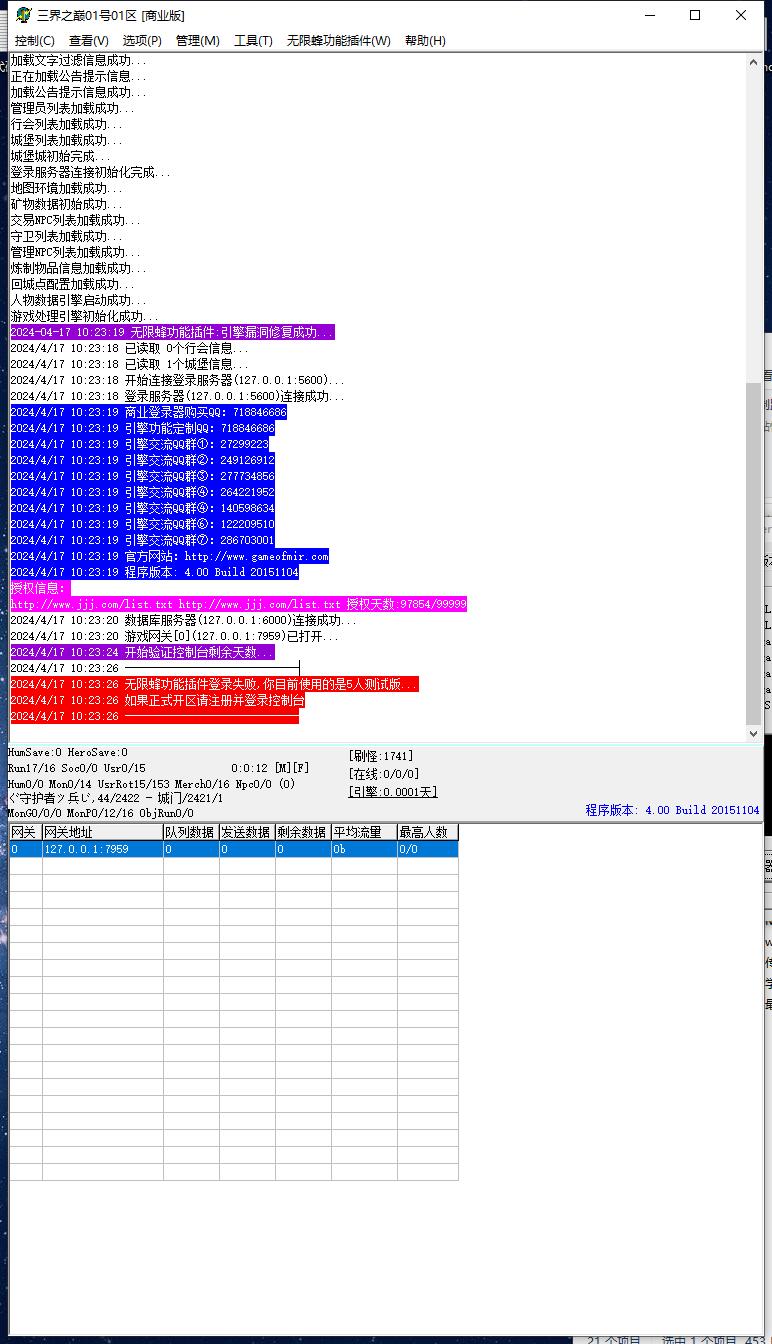Click the 网关 column header
Viewport: 772px width, 1344px height.
[x=25, y=832]
